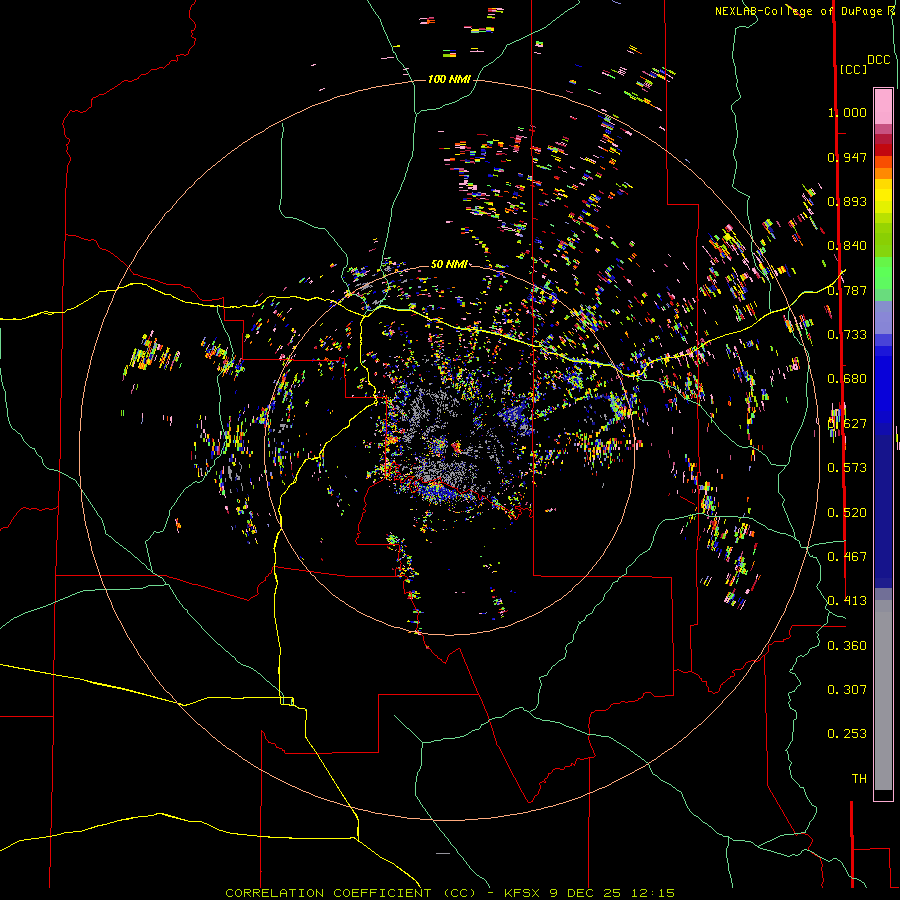900x900 pixels.
Task: Select the 0.253 legend value
Action: point(847,734)
